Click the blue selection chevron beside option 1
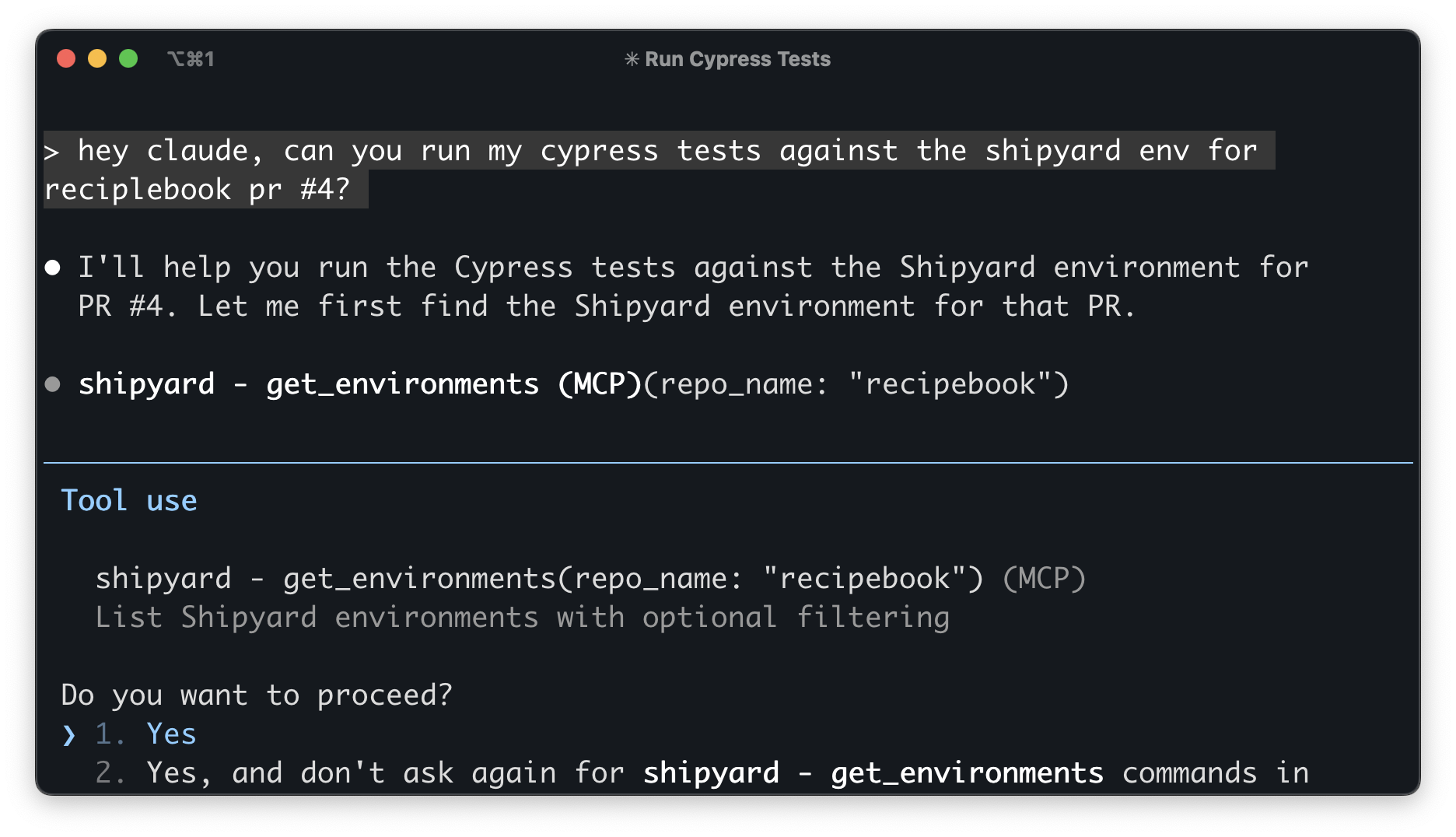The image size is (1456, 837). point(69,734)
